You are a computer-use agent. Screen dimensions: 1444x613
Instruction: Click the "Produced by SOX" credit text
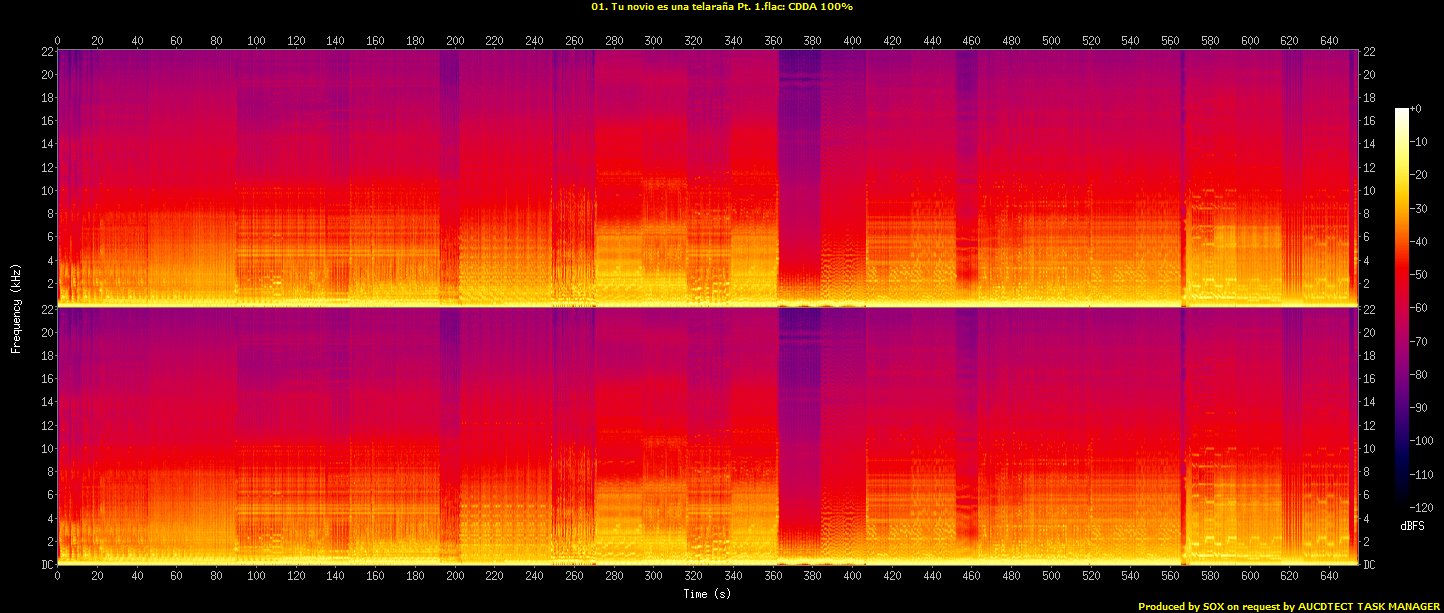(x=1289, y=606)
